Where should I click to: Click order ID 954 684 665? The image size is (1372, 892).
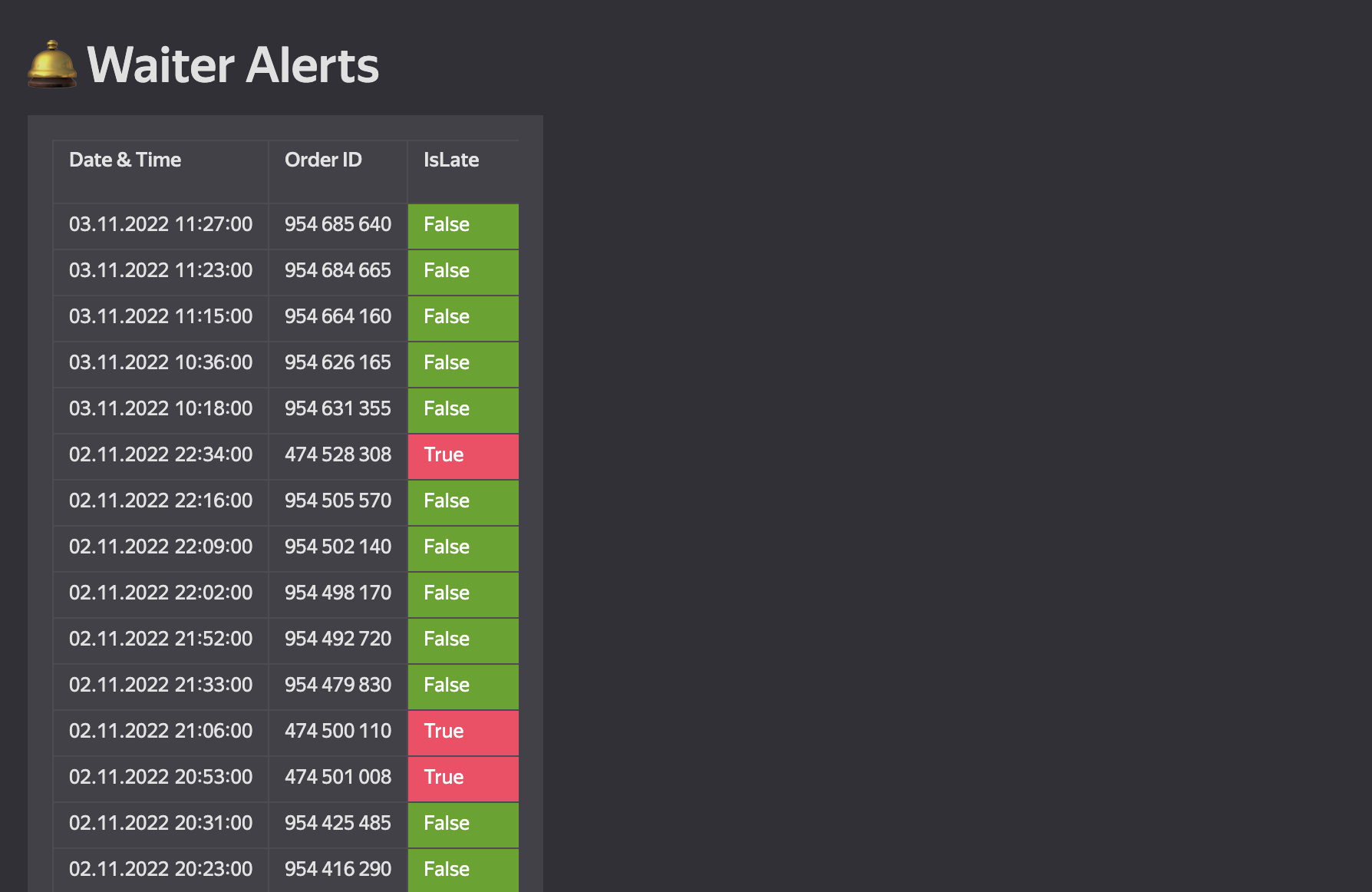click(x=338, y=271)
